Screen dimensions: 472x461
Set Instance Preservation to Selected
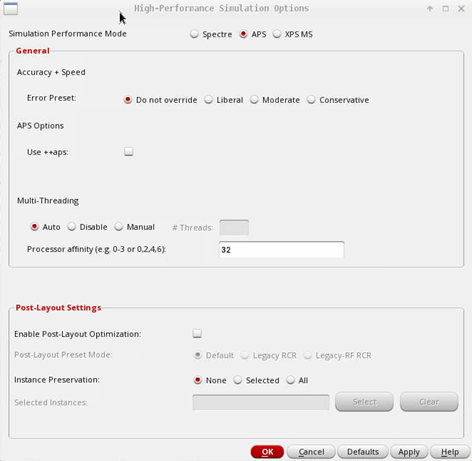pyautogui.click(x=238, y=380)
